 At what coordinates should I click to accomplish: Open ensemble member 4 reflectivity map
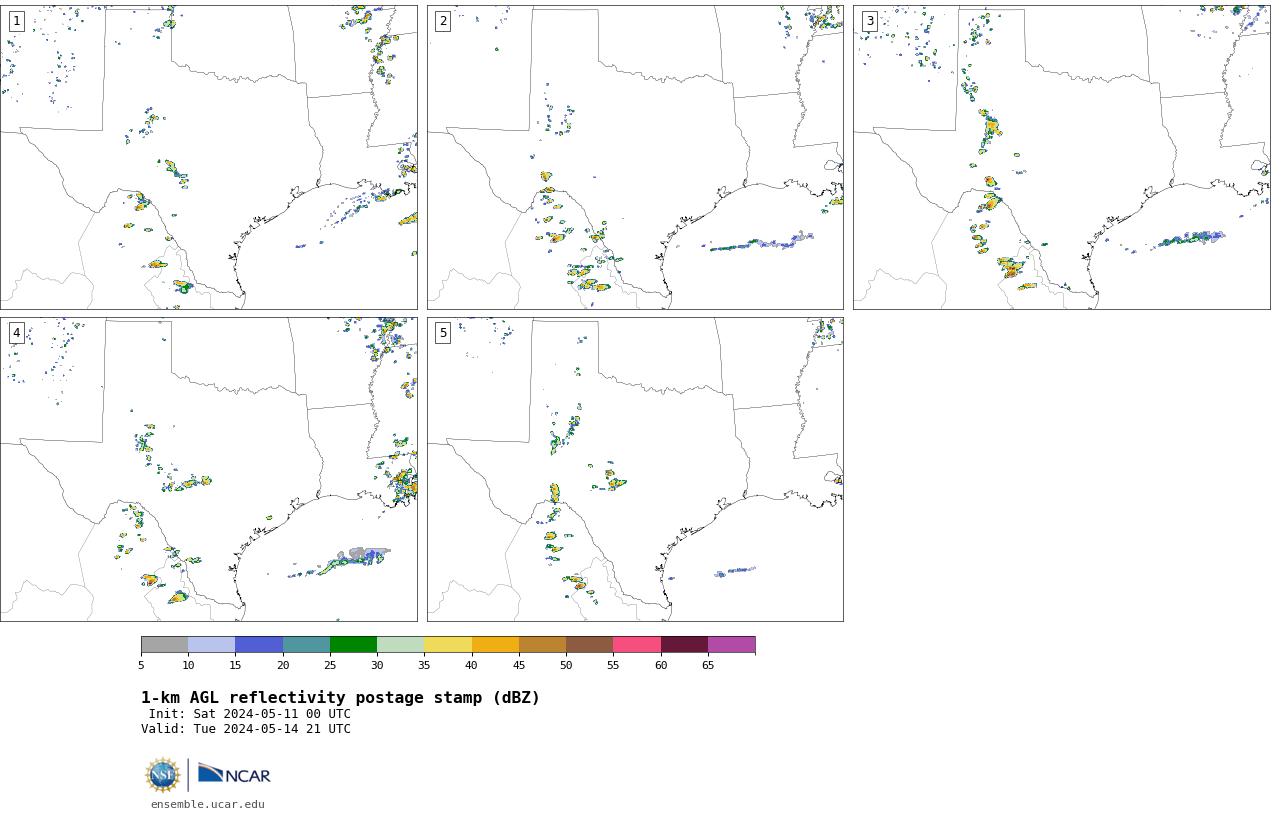(x=209, y=470)
